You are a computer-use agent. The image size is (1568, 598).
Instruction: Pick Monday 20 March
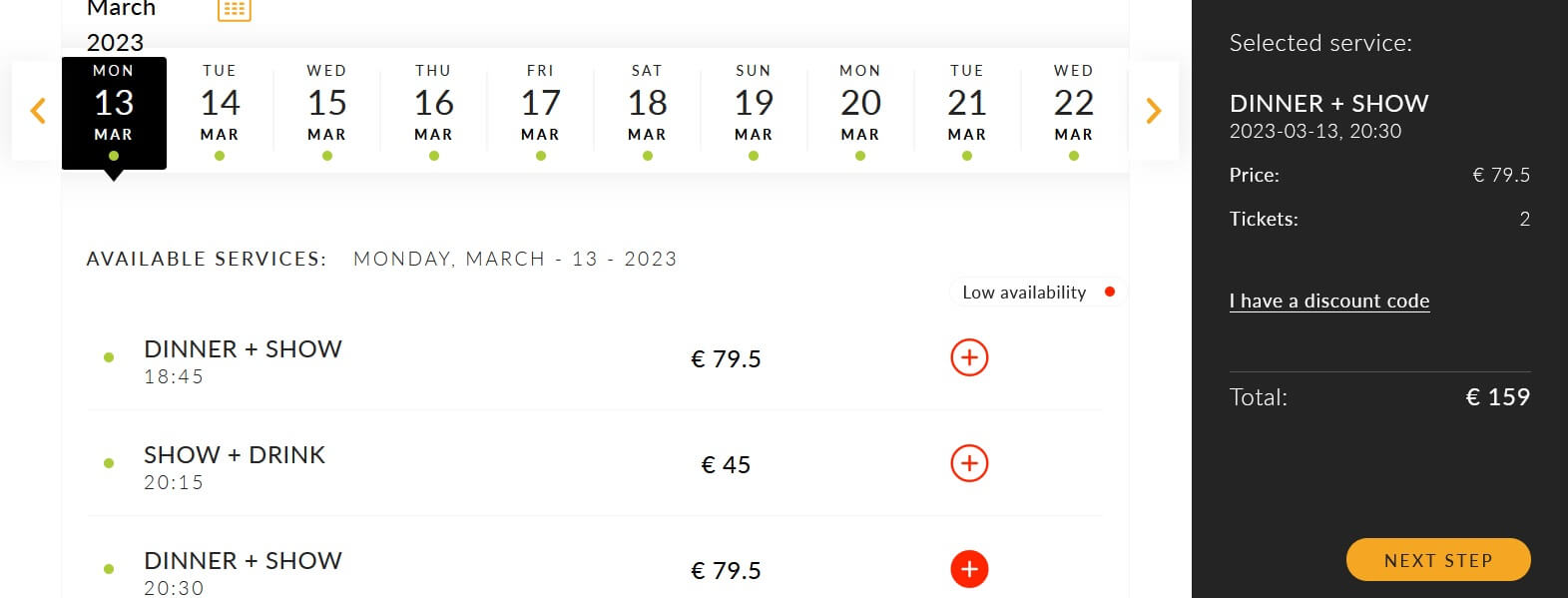point(860,110)
